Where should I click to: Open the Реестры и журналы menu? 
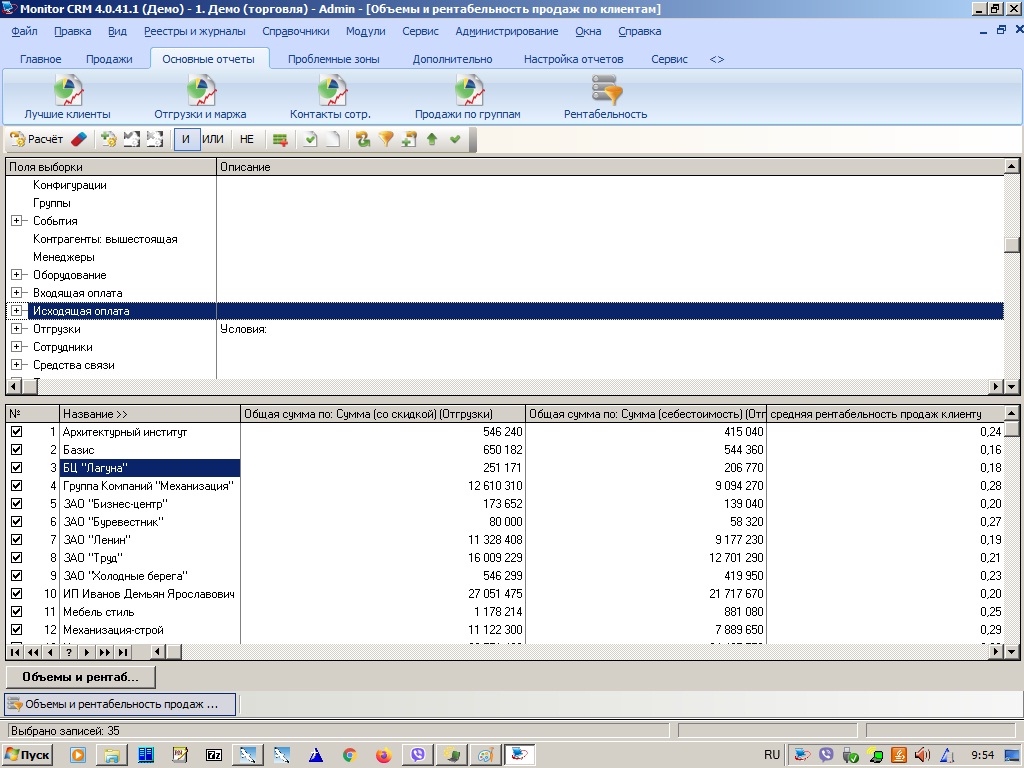tap(195, 31)
